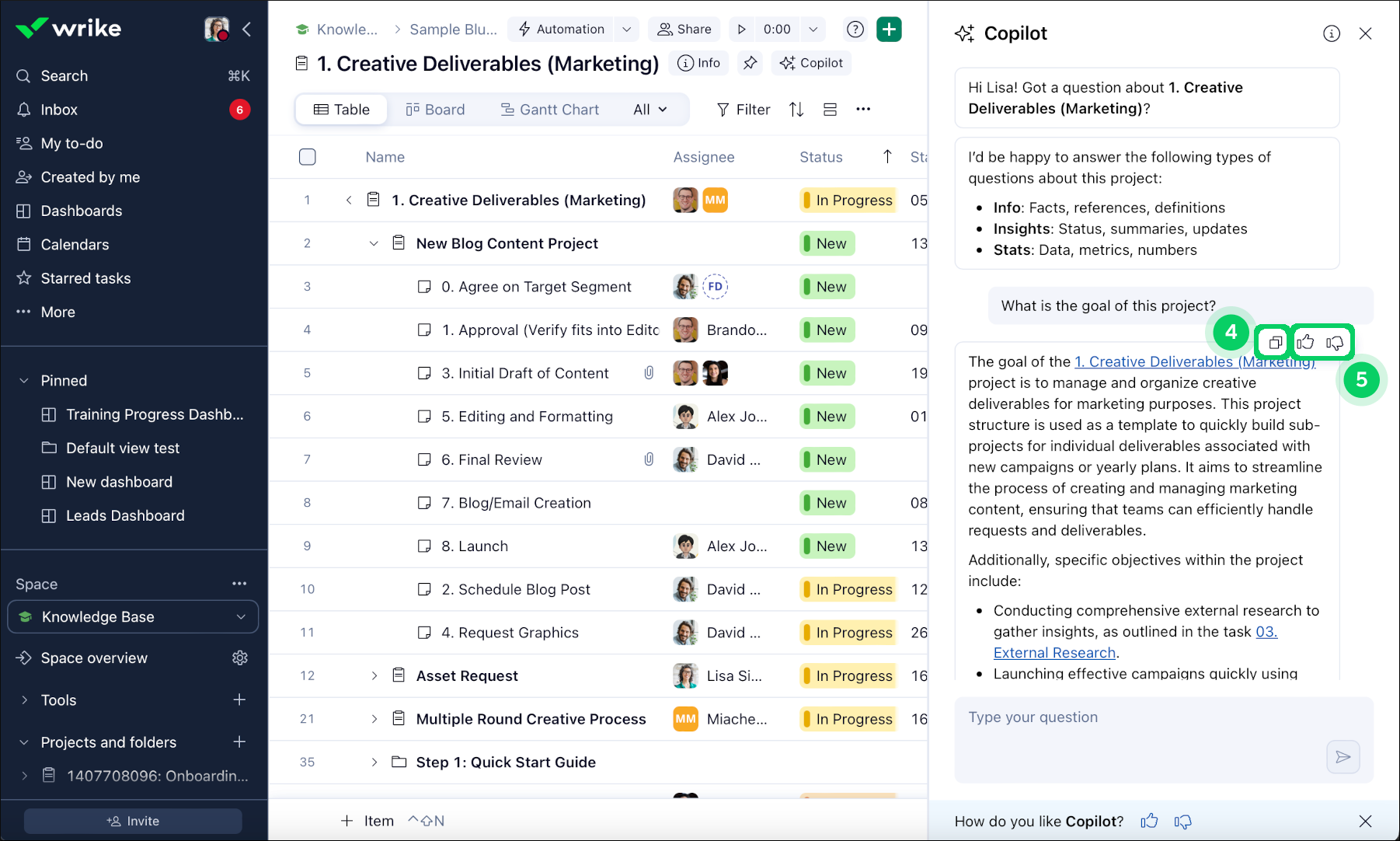Click the Share button
1400x841 pixels.
click(x=684, y=30)
